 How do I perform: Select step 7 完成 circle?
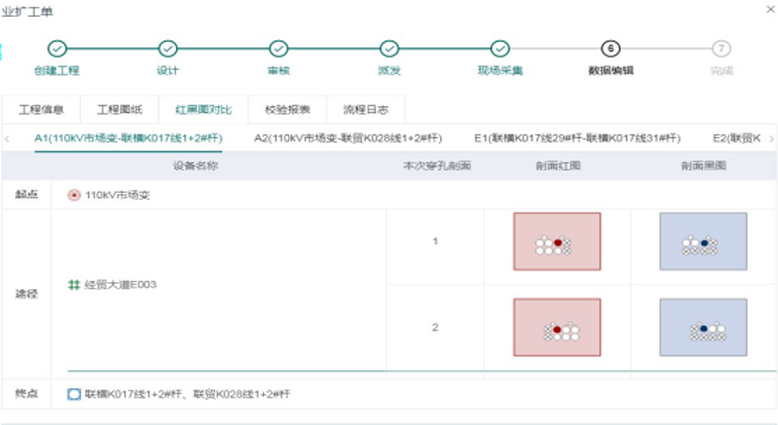pos(721,48)
